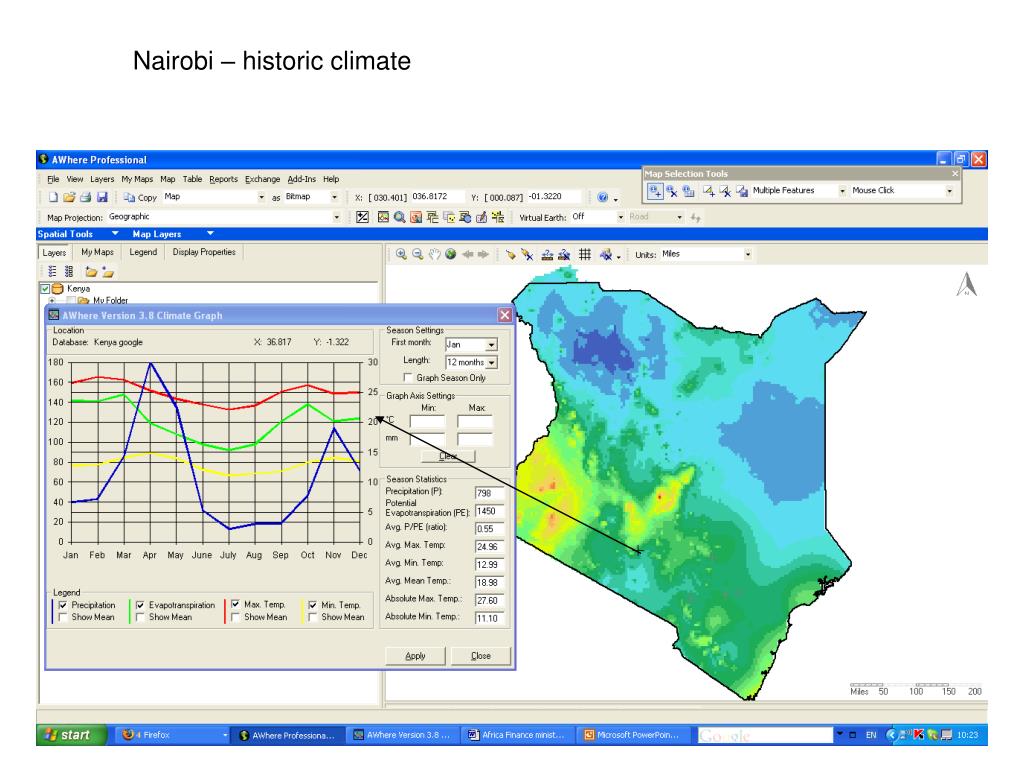The image size is (1024, 768).
Task: Click the Zoom Out map tool
Action: pos(418,255)
